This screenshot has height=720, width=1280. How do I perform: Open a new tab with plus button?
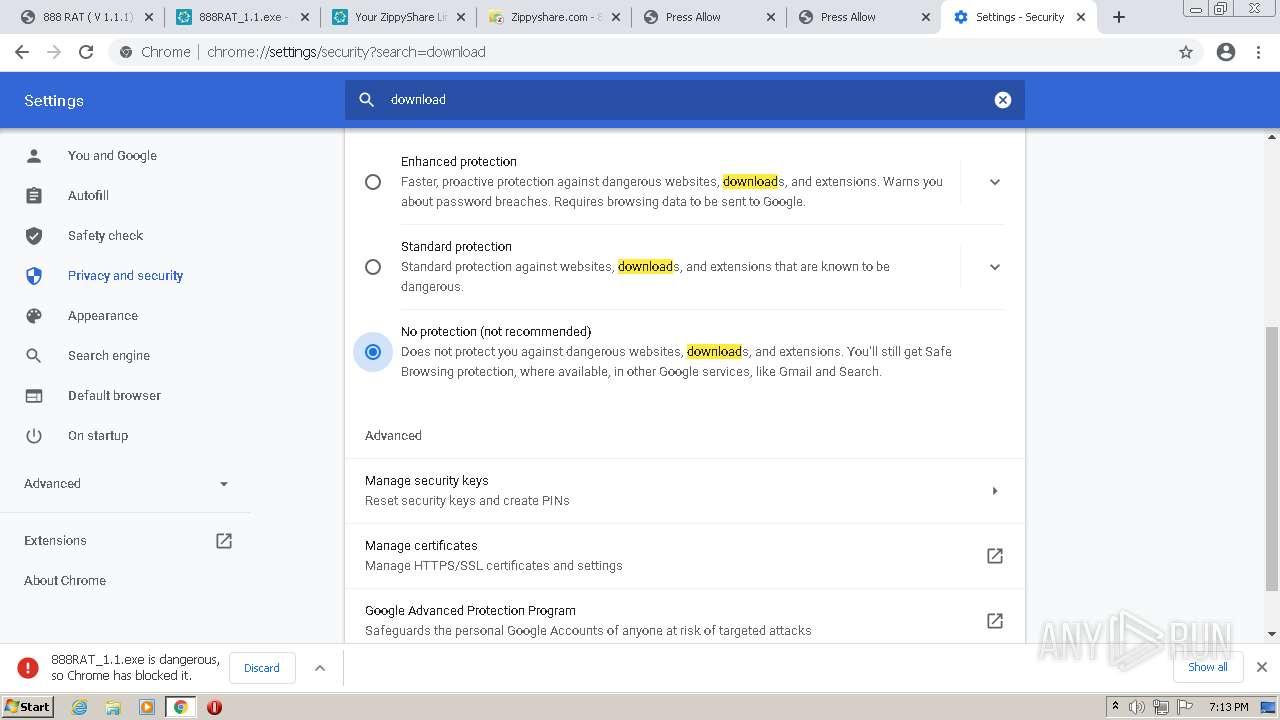[x=1119, y=17]
